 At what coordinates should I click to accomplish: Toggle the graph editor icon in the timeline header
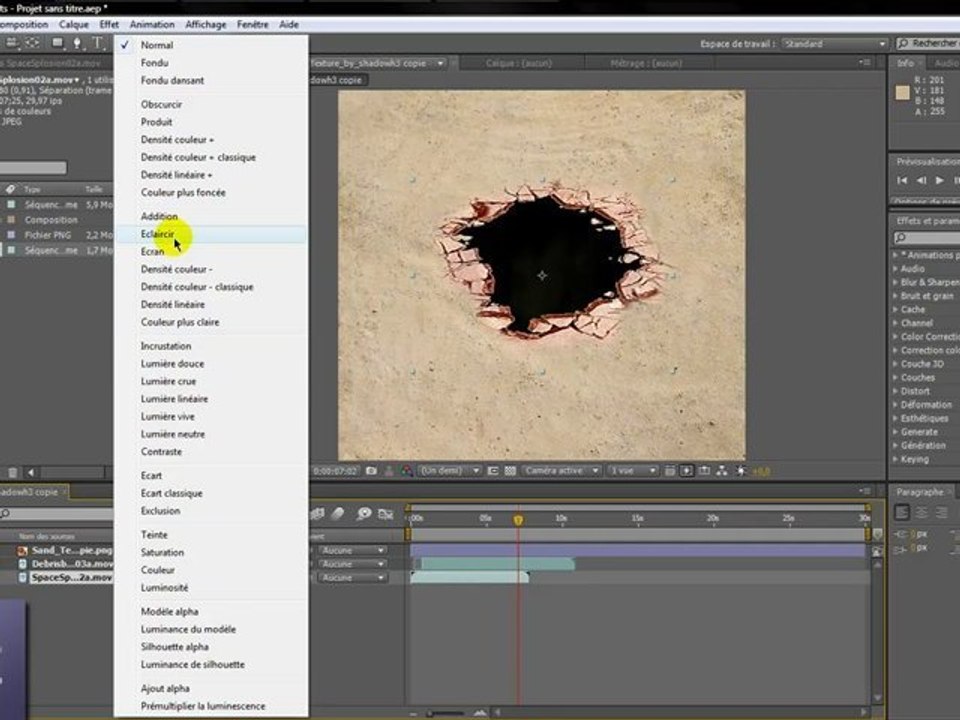pos(386,514)
